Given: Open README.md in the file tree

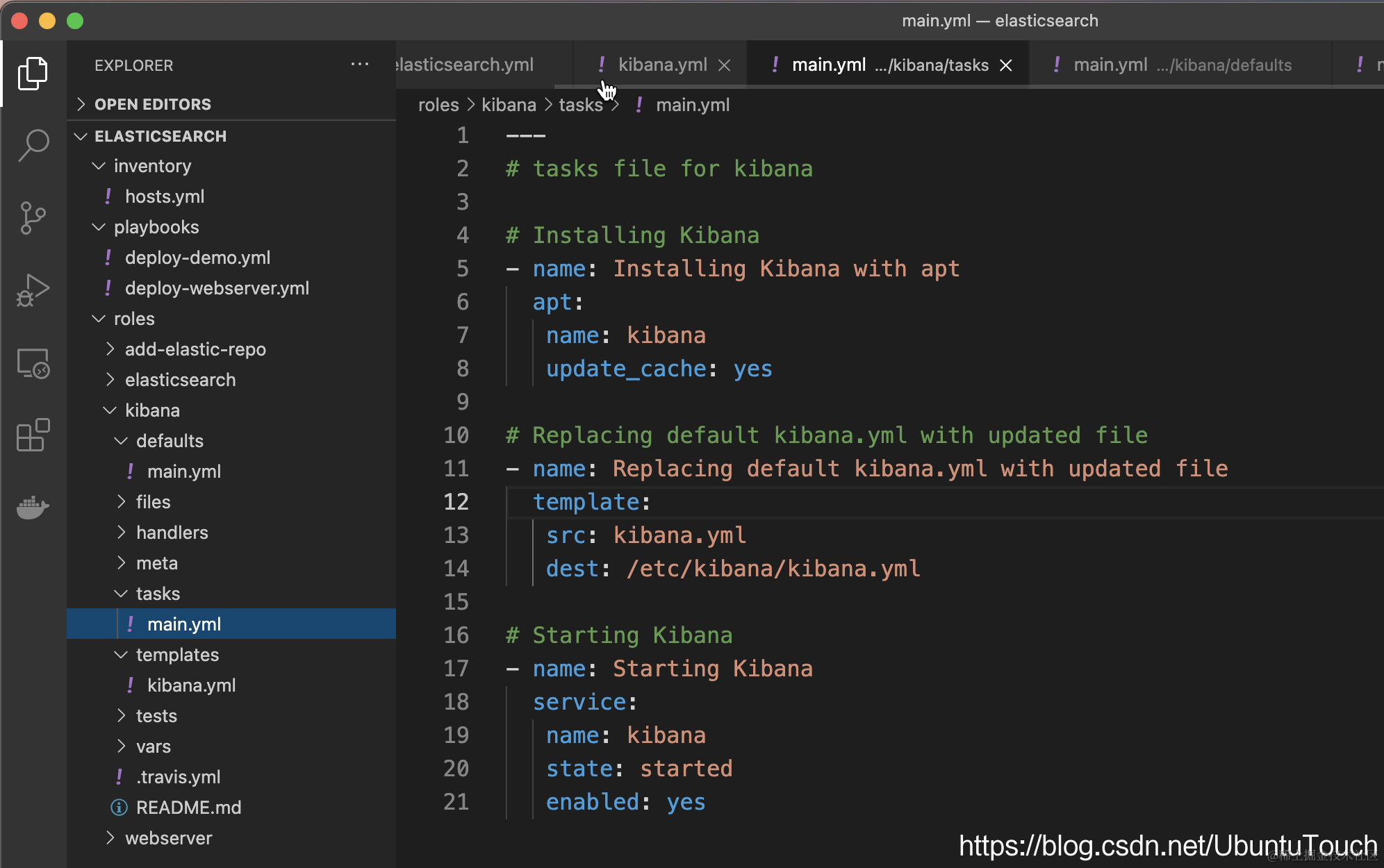Looking at the screenshot, I should 188,808.
